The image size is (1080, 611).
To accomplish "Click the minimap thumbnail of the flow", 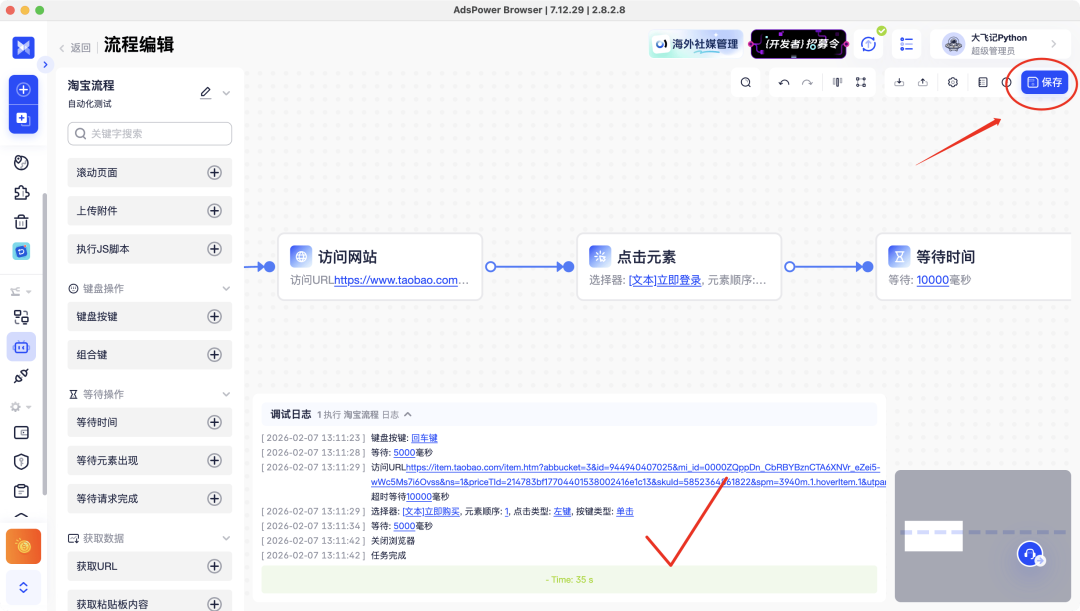I will pyautogui.click(x=983, y=536).
